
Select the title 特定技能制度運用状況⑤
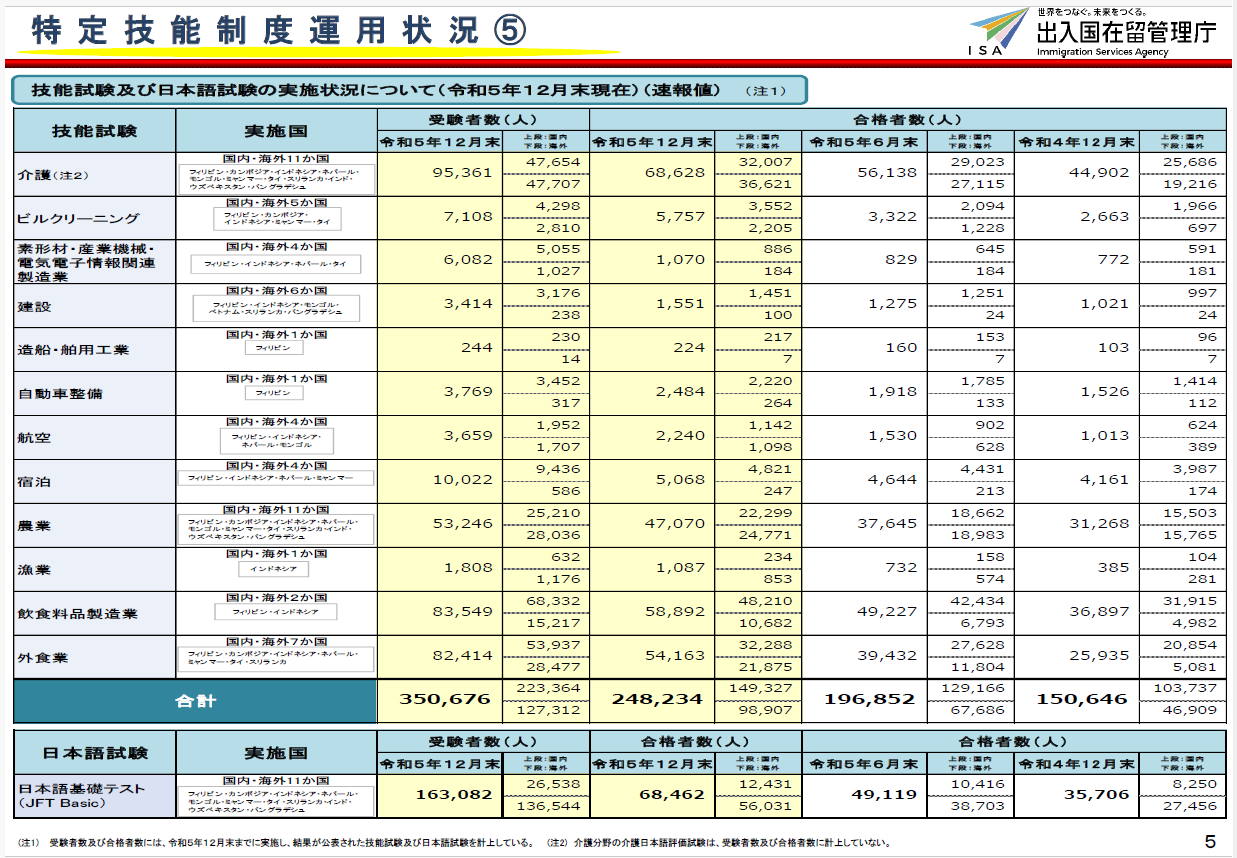[x=280, y=30]
